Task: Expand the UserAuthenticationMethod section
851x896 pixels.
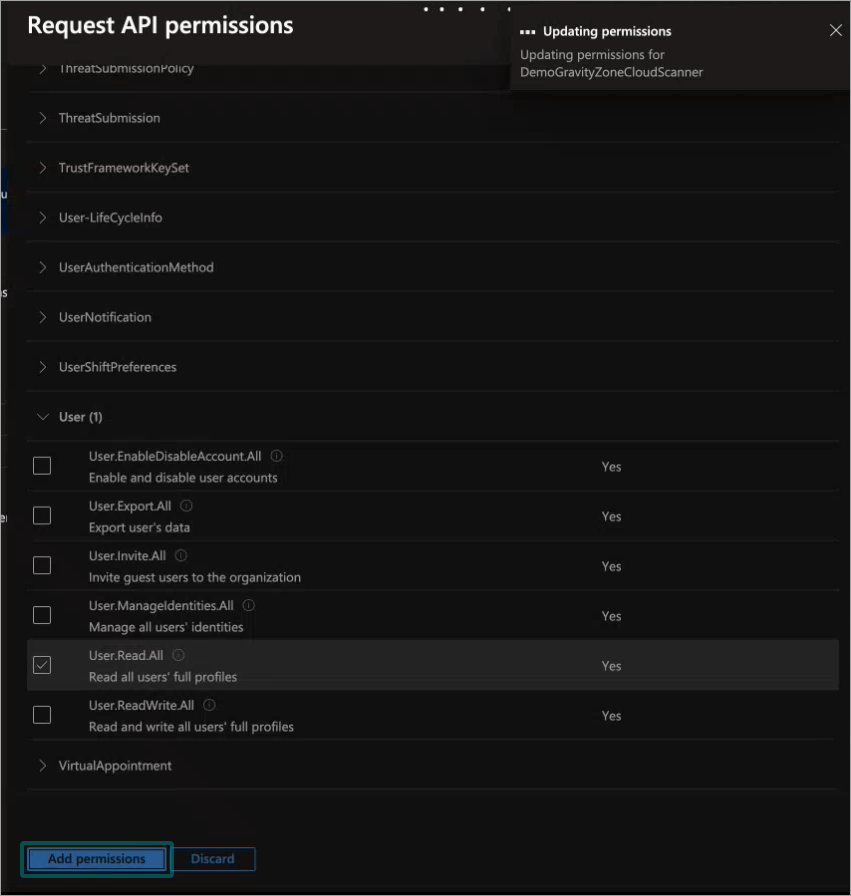Action: 43,267
